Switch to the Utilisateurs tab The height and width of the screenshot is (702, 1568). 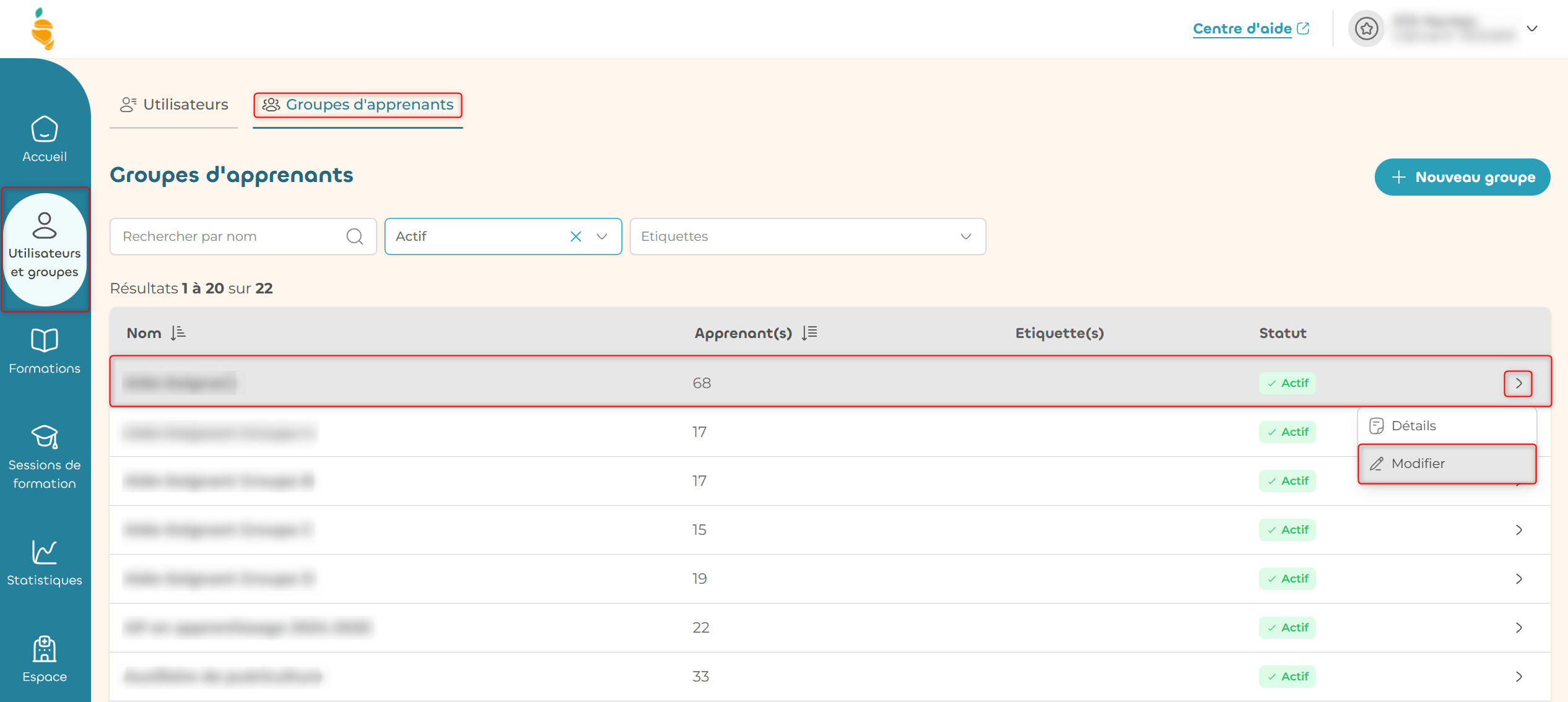coord(174,105)
